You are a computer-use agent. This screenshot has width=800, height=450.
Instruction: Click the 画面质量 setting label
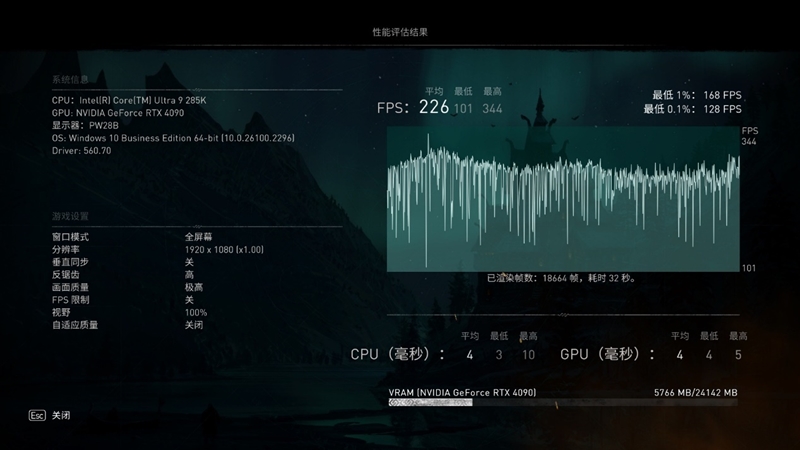[x=70, y=287]
